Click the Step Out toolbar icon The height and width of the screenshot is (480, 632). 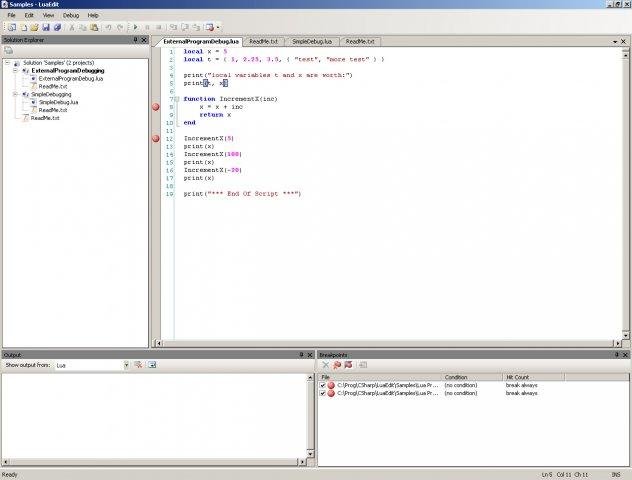pos(196,27)
